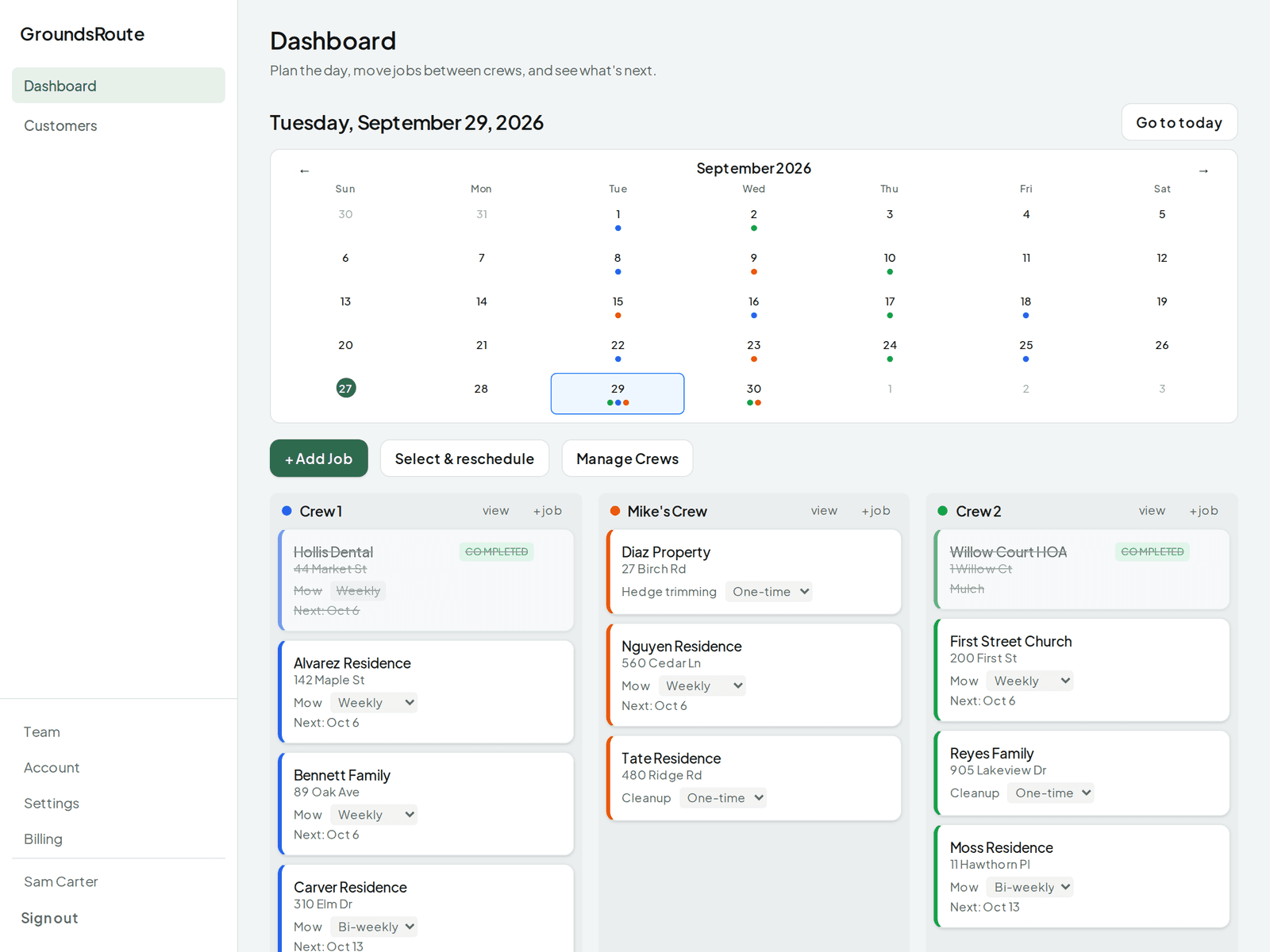Open the Team page
This screenshot has width=1270, height=952.
[42, 731]
